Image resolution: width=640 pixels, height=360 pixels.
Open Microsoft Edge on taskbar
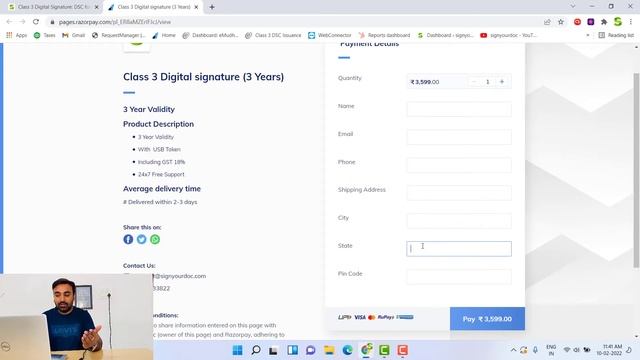pyautogui.click(x=347, y=350)
